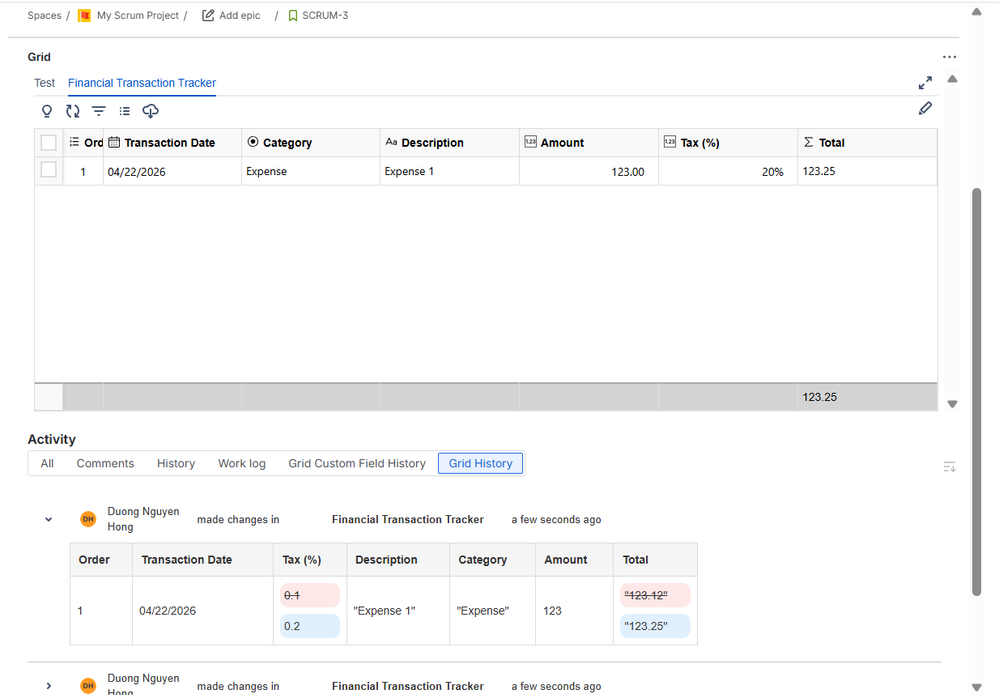Open the column list icon in grid toolbar
This screenshot has width=999, height=695.
pyautogui.click(x=124, y=111)
